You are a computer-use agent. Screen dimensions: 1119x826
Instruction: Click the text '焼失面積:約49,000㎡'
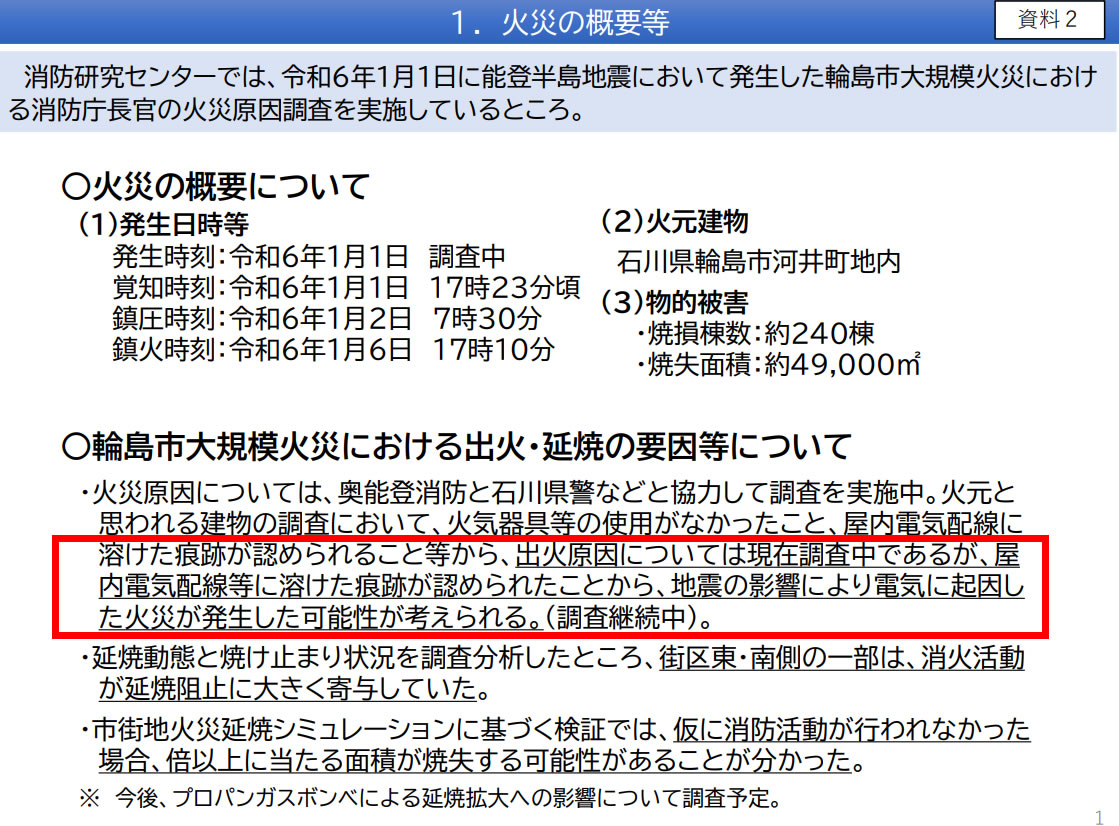coord(779,365)
